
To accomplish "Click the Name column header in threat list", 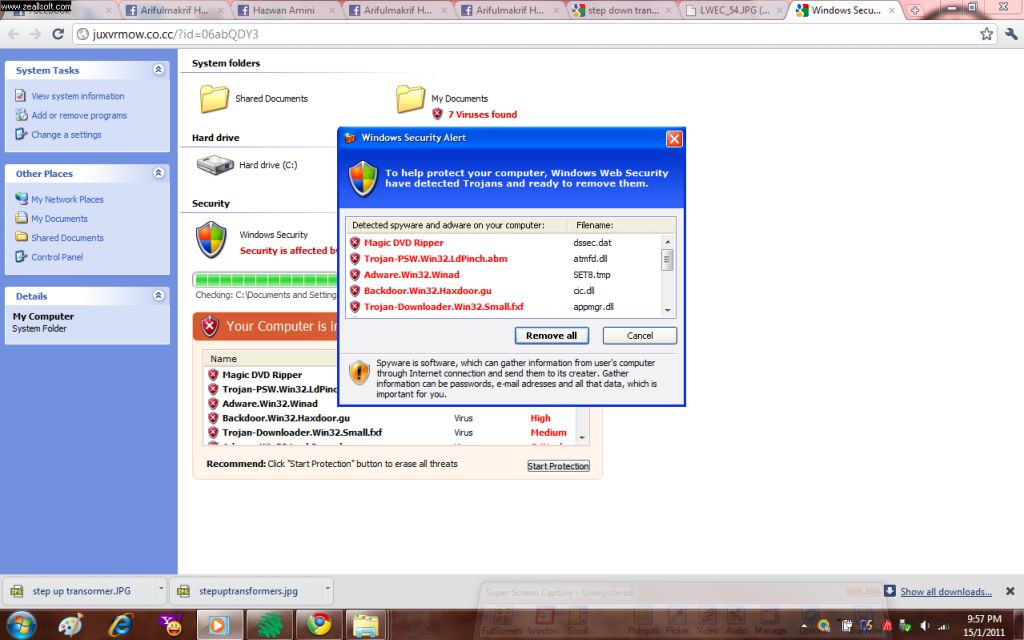I will 223,359.
